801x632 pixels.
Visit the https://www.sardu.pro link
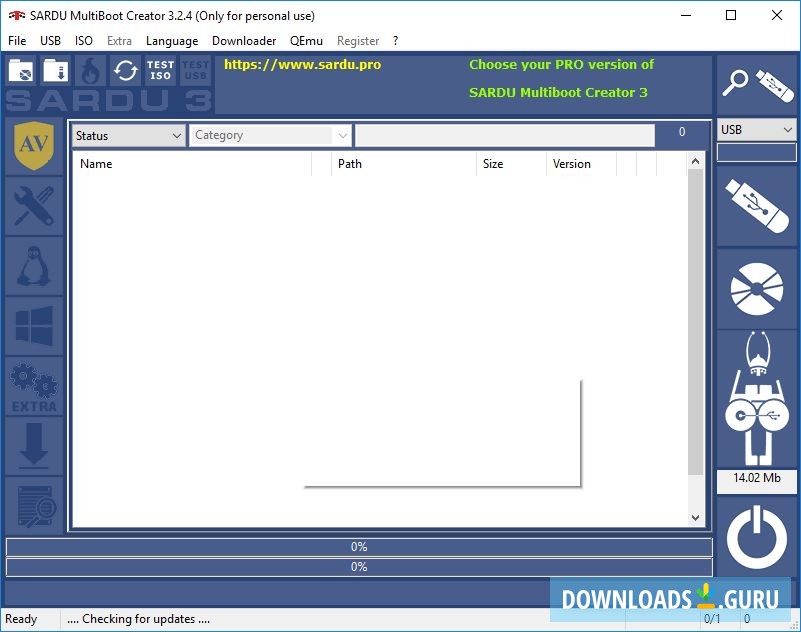(302, 65)
